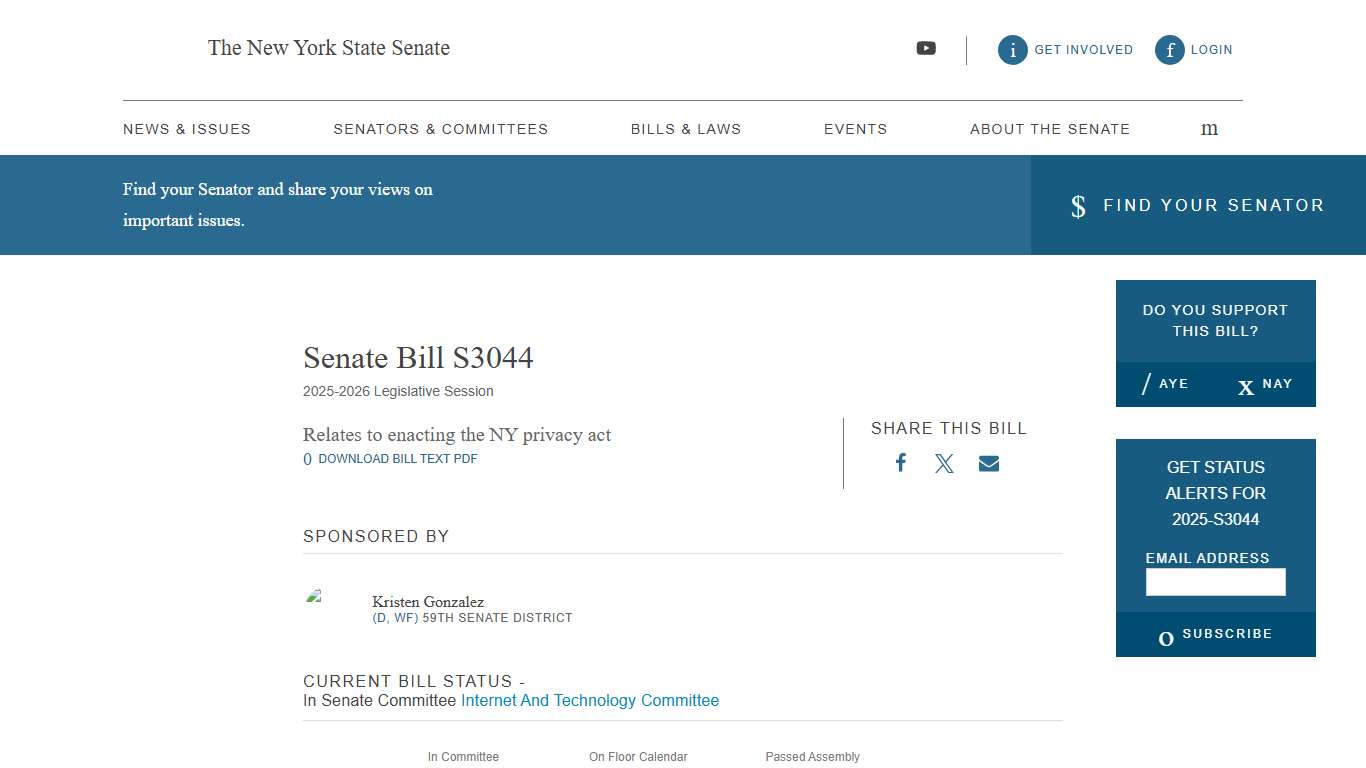
Task: Share this bill via email
Action: (x=988, y=462)
